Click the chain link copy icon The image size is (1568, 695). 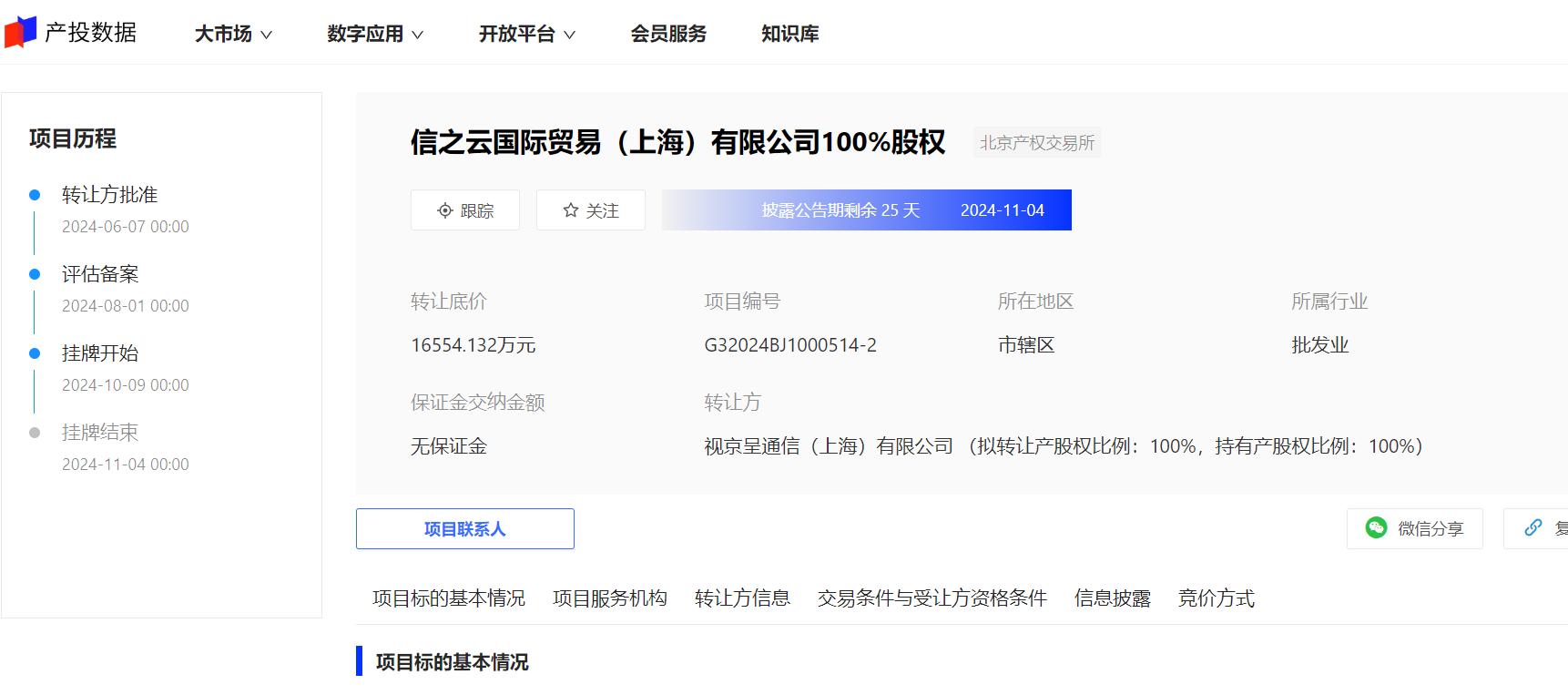click(1533, 528)
